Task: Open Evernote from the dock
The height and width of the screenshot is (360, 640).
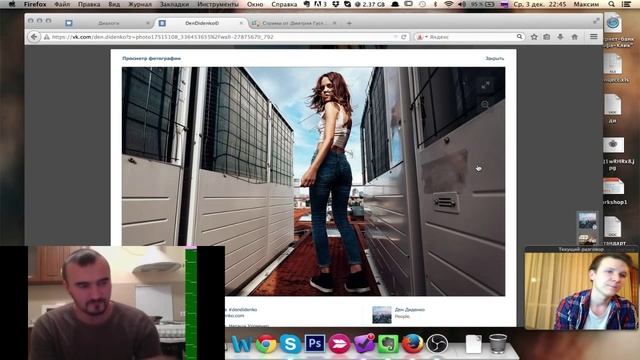Action: point(388,344)
